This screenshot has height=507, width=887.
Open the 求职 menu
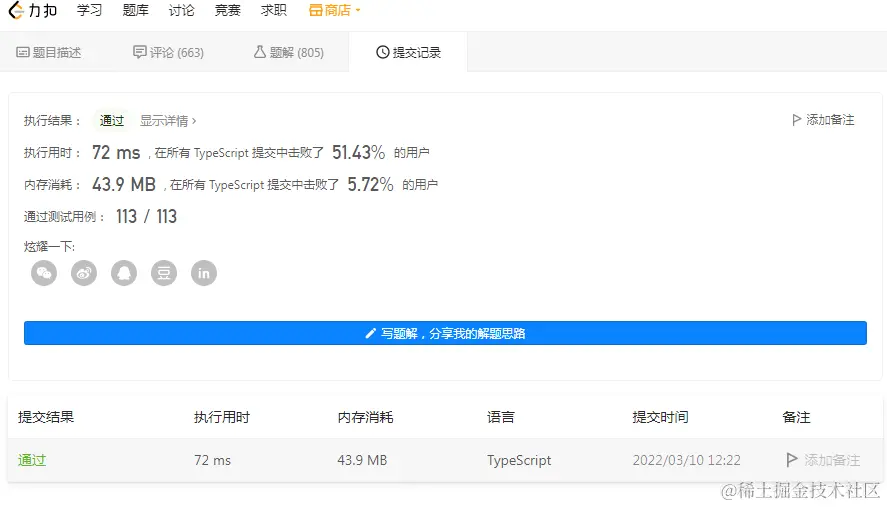(x=274, y=10)
